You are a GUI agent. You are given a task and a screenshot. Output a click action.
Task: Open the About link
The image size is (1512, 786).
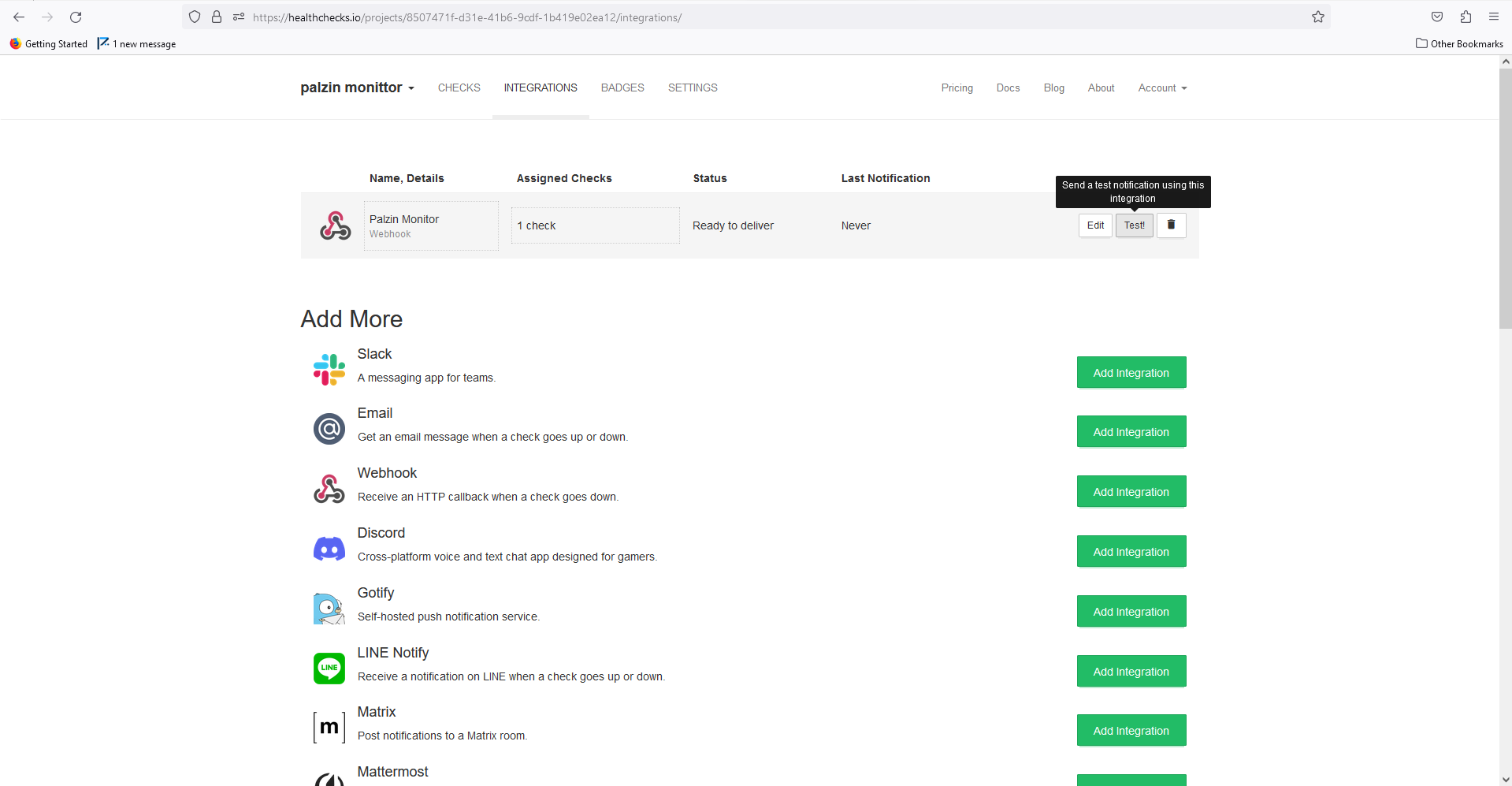coord(1101,88)
